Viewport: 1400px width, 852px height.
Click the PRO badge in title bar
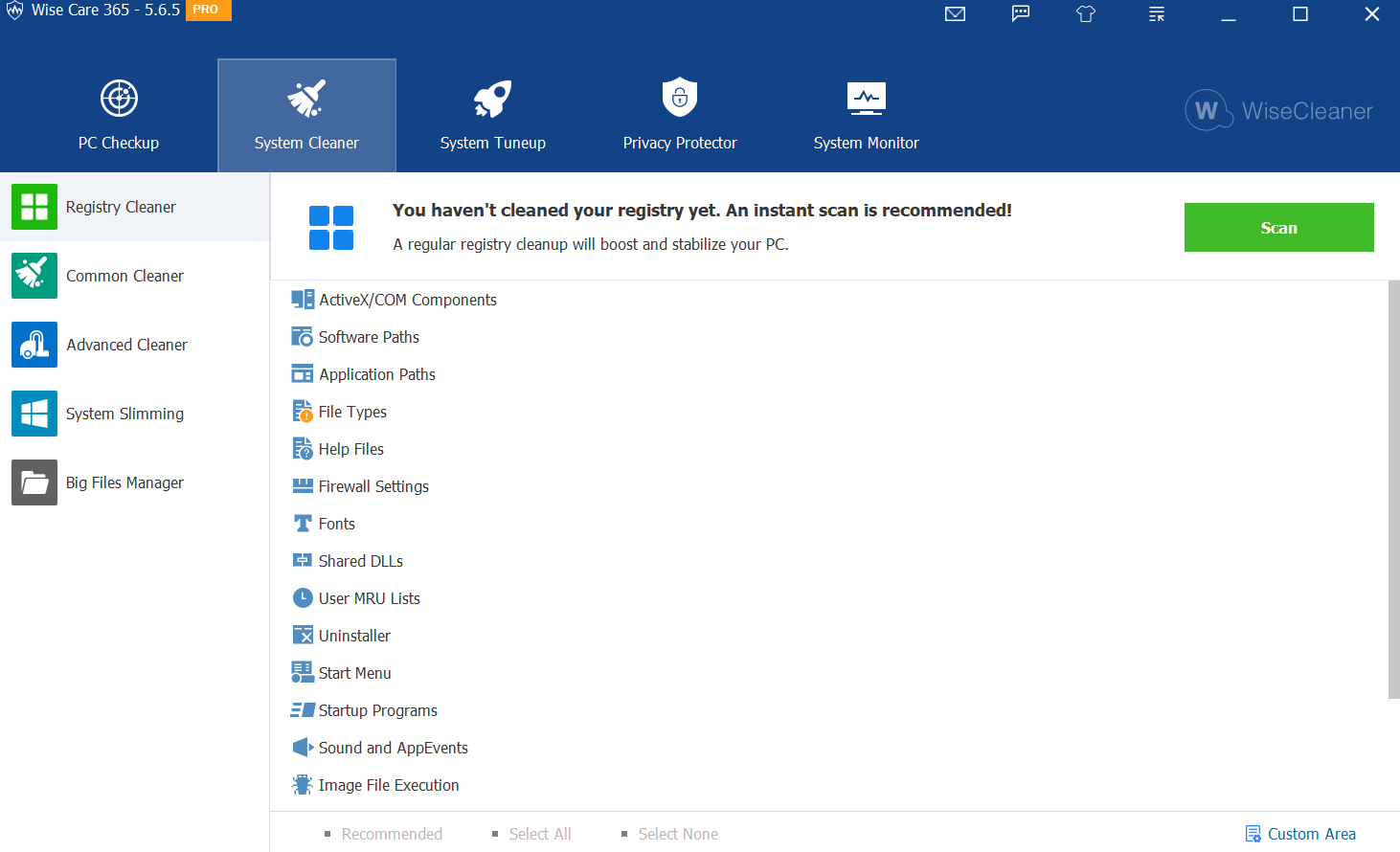207,10
